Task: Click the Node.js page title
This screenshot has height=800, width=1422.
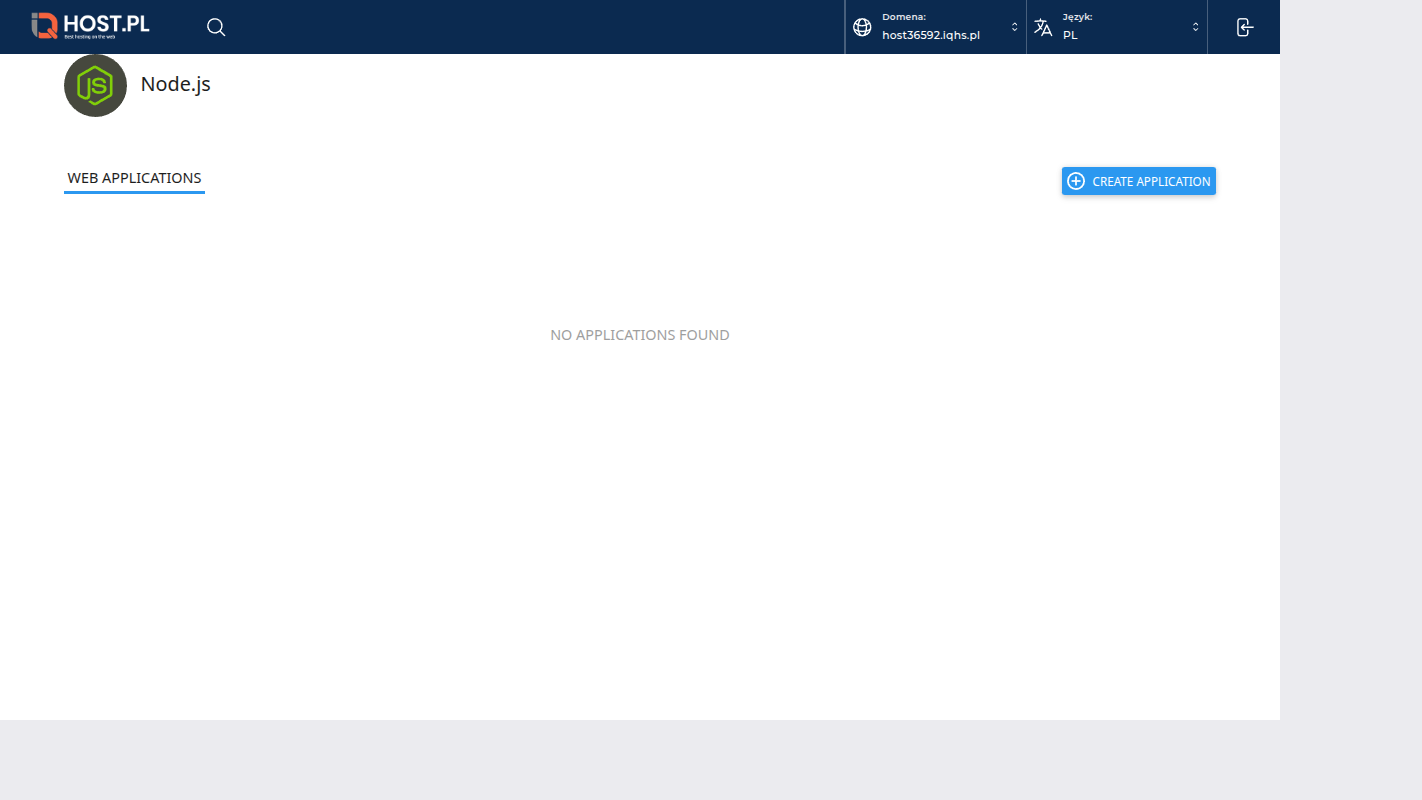Action: click(x=176, y=84)
